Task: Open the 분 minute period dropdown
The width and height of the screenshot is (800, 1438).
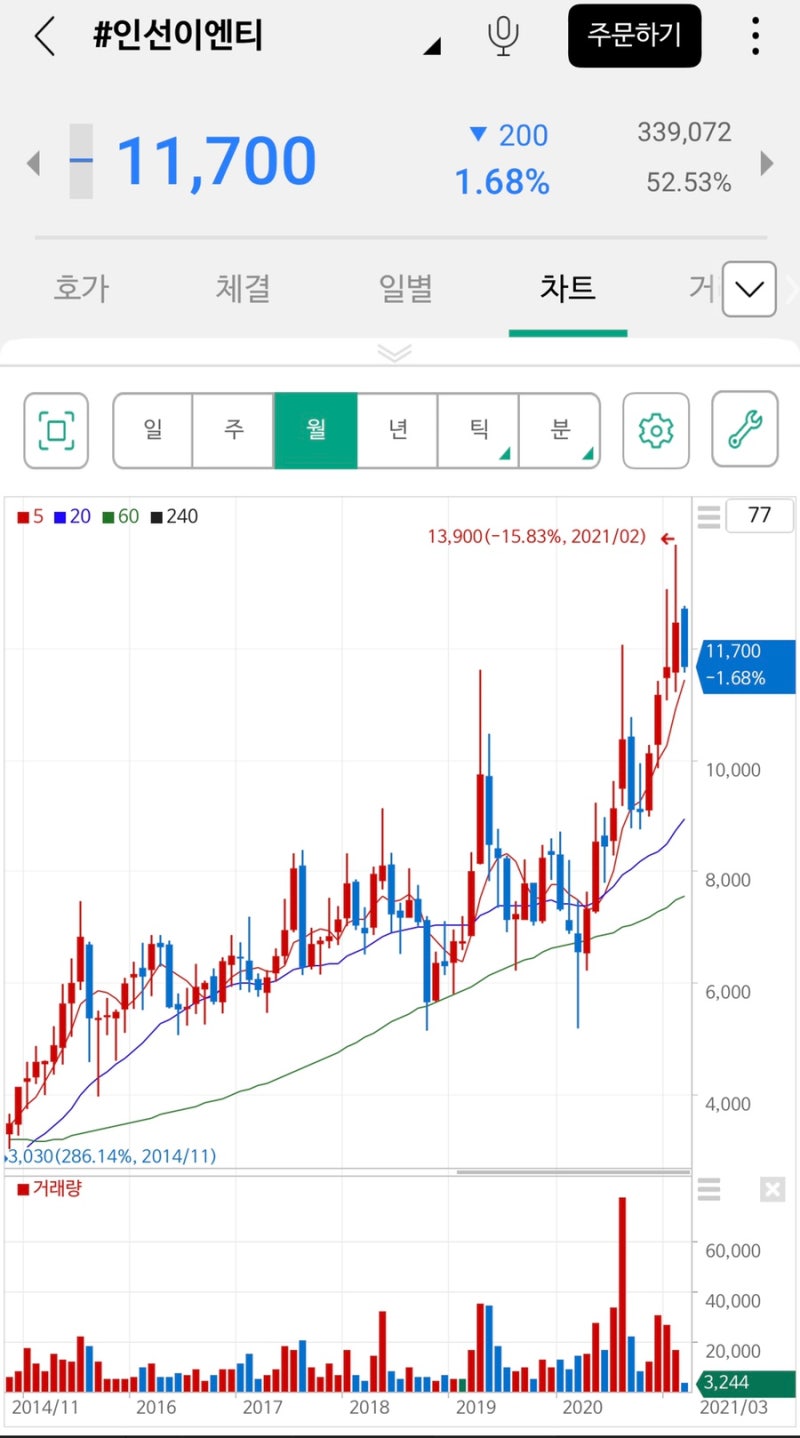Action: (x=559, y=430)
